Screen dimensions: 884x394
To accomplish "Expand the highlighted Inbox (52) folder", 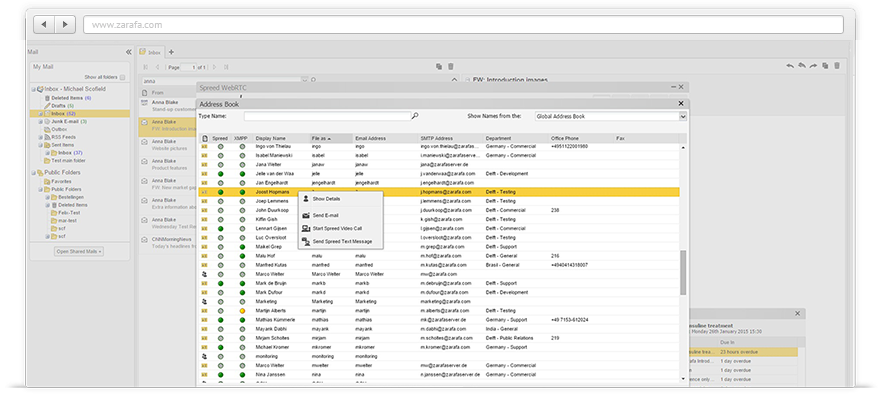I will [40, 114].
